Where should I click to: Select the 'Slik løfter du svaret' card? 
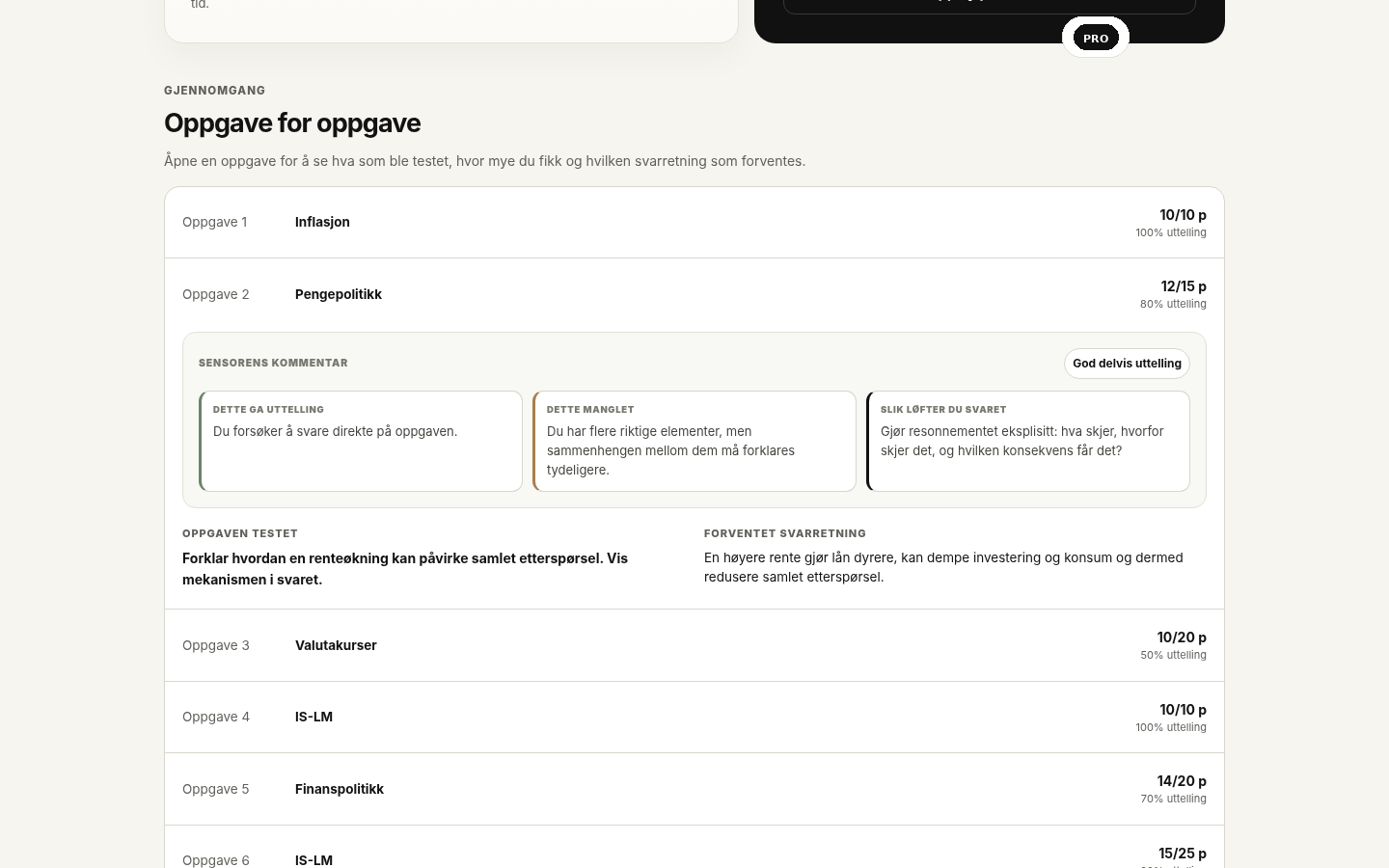(x=1028, y=442)
